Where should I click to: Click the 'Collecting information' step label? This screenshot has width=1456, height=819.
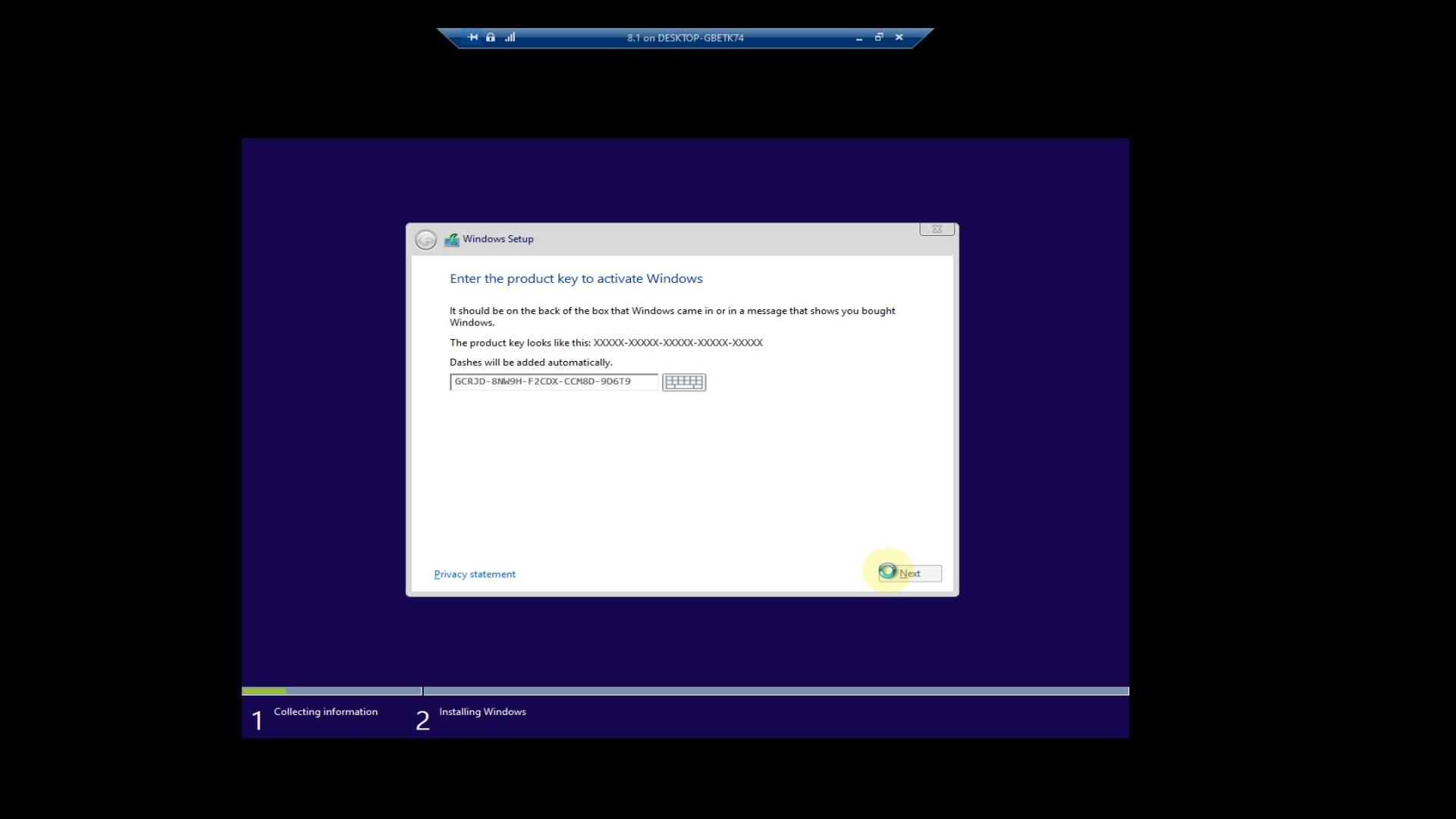[x=325, y=711]
